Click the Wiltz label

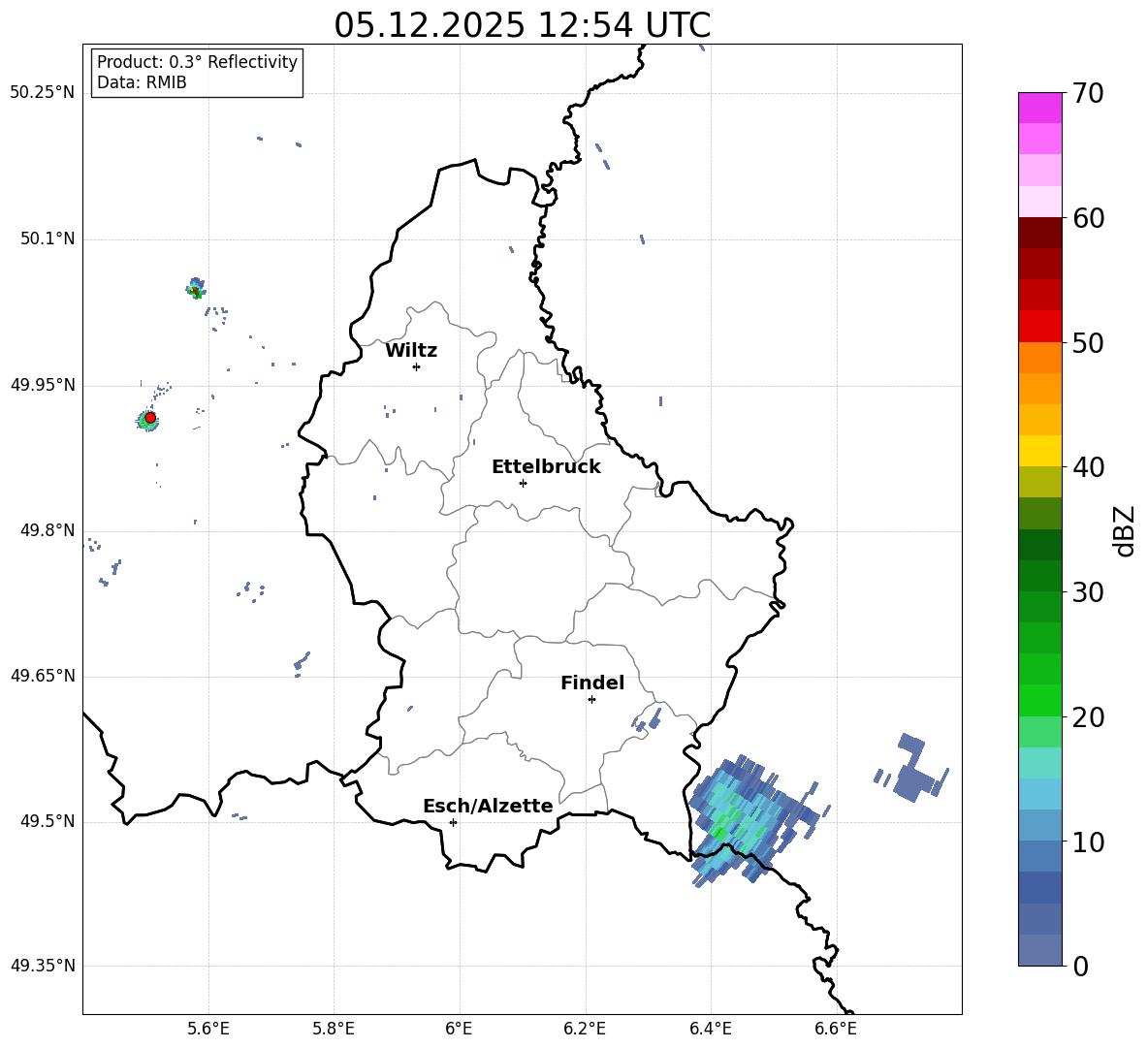[x=411, y=351]
